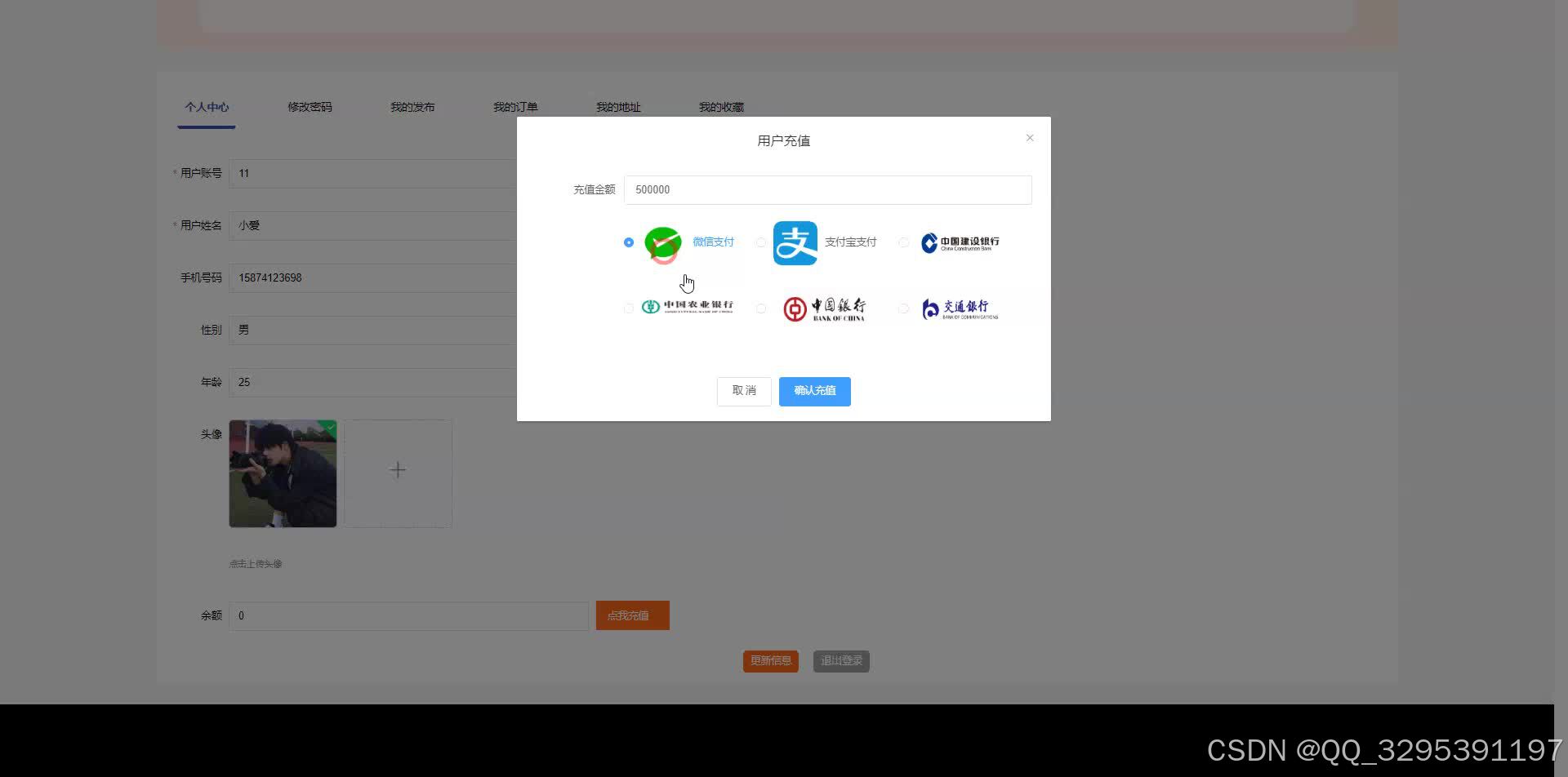Click the 用户账号 input field

point(372,173)
